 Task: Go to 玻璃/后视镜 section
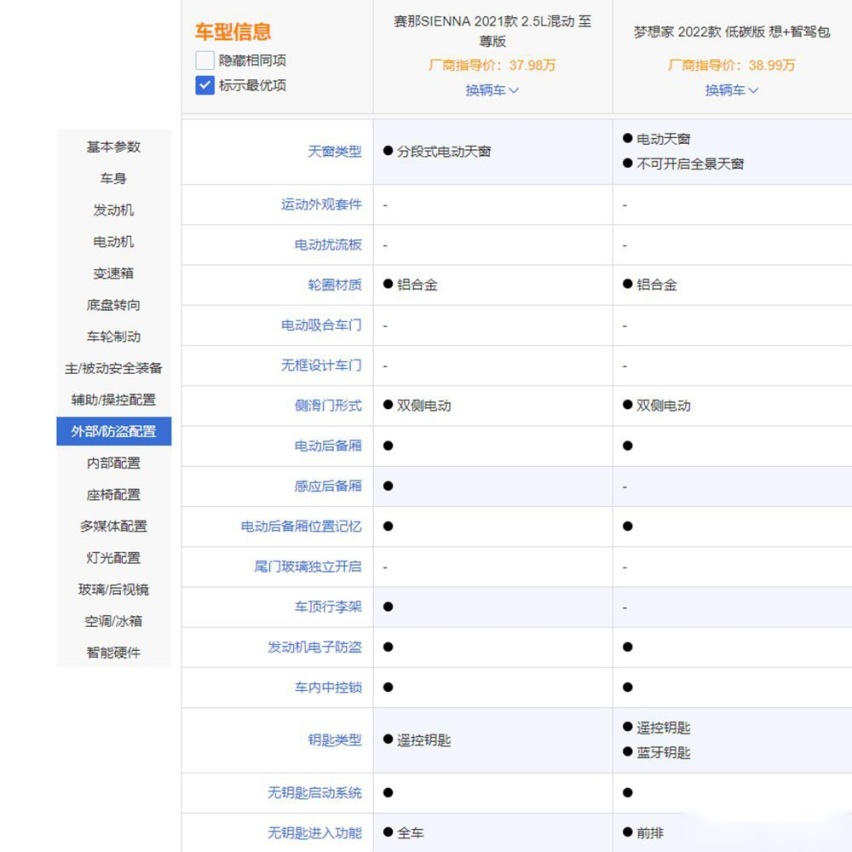click(114, 589)
